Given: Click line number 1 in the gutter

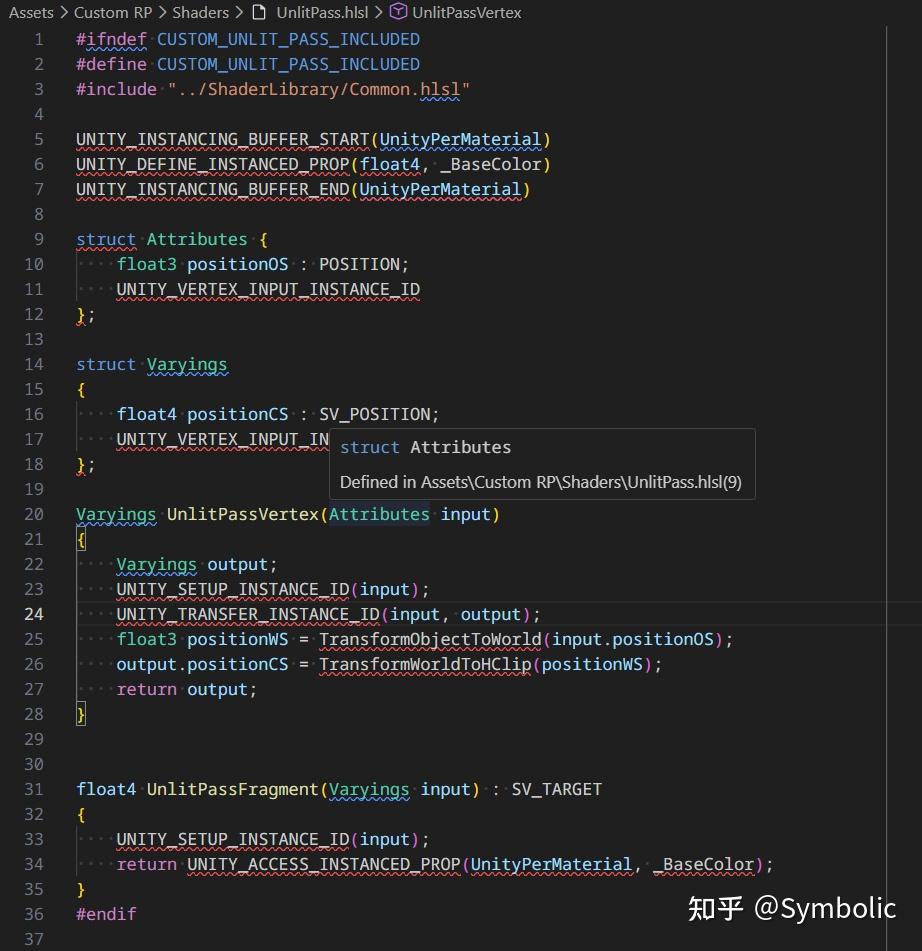Looking at the screenshot, I should click(39, 39).
